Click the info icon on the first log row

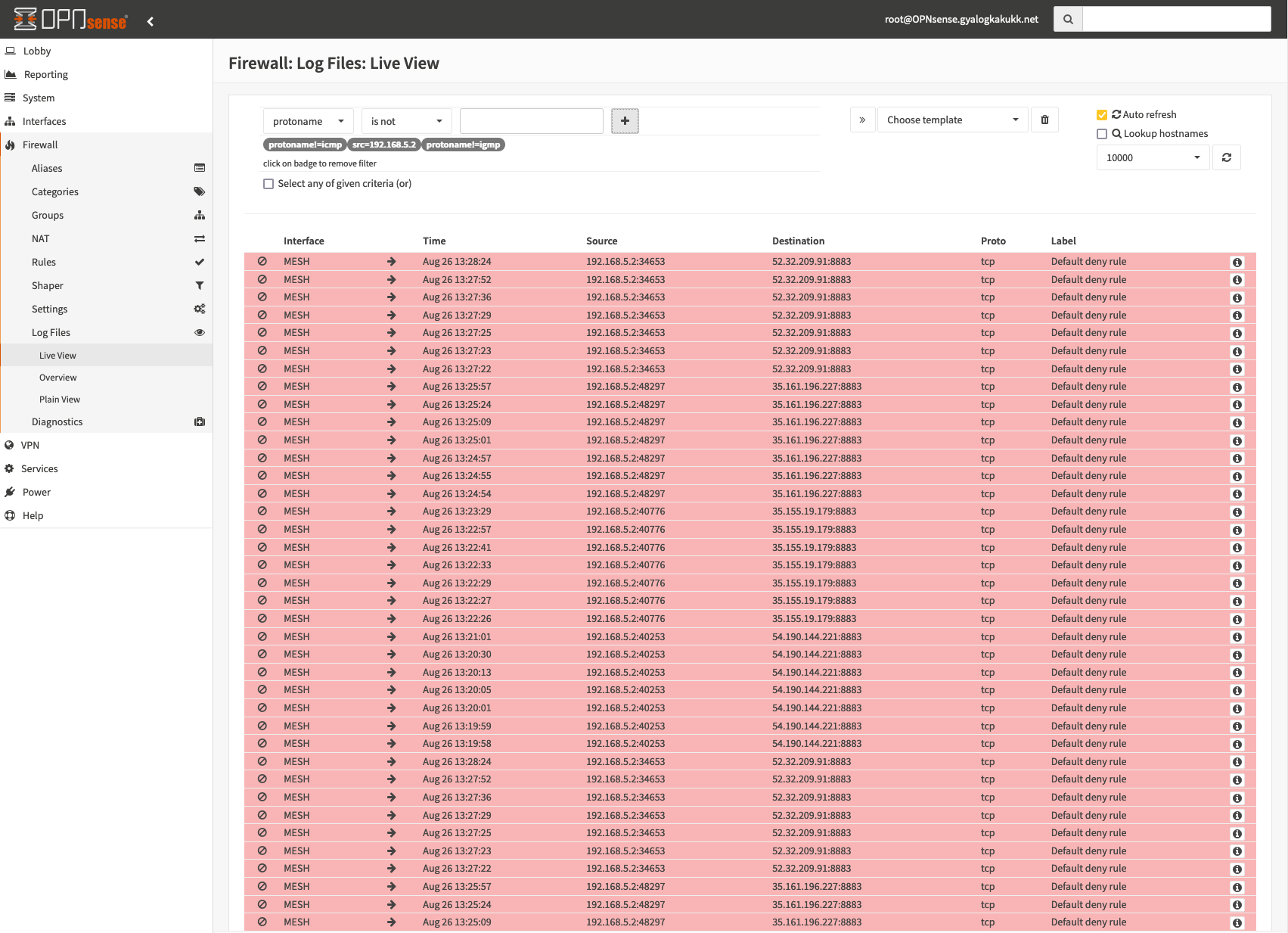coord(1237,261)
